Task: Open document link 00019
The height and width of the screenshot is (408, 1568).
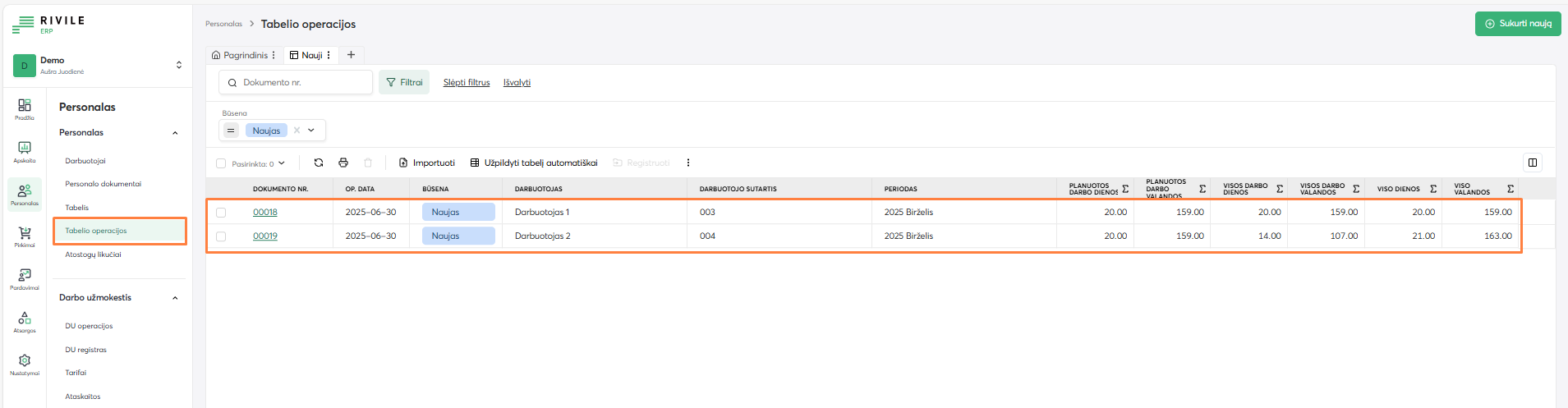Action: click(264, 236)
